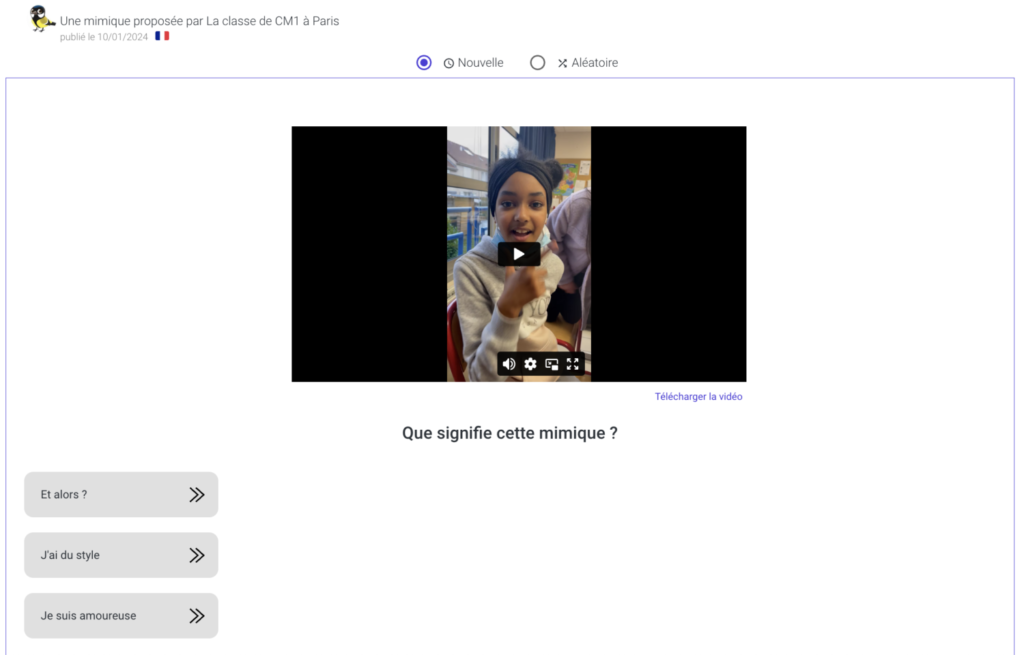Click the clock icon beside Nouvelle
The image size is (1024, 655).
coord(449,63)
